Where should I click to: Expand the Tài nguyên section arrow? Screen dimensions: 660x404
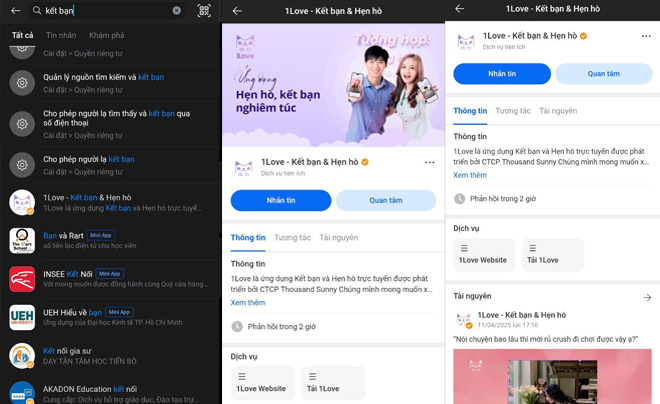coord(647,297)
